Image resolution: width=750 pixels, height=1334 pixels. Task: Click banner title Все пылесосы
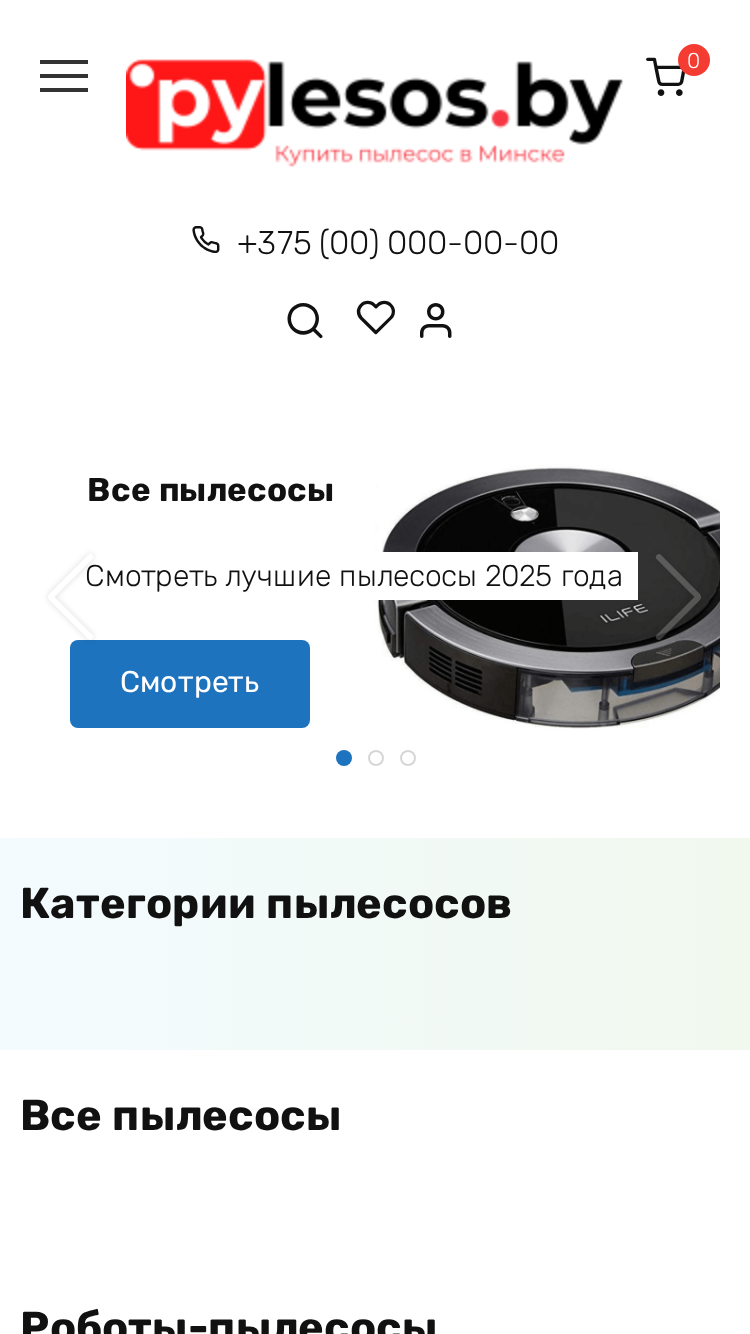pyautogui.click(x=211, y=491)
